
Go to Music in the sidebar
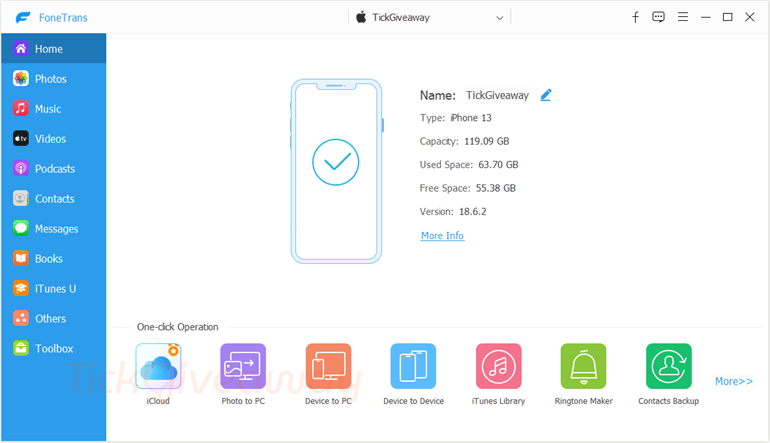pos(53,109)
